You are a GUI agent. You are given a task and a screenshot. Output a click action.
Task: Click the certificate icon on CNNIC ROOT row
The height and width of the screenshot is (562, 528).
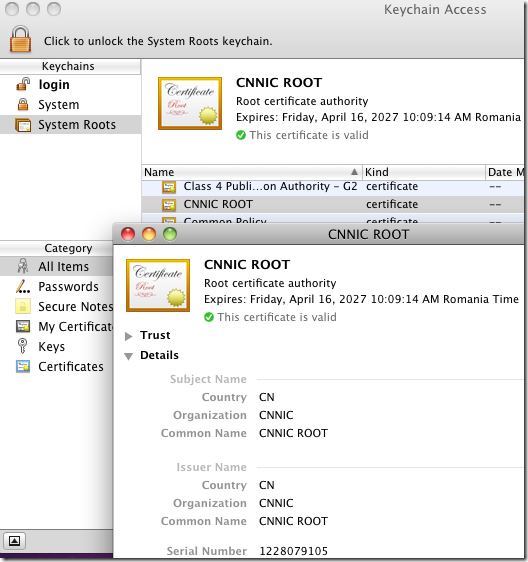click(x=168, y=205)
